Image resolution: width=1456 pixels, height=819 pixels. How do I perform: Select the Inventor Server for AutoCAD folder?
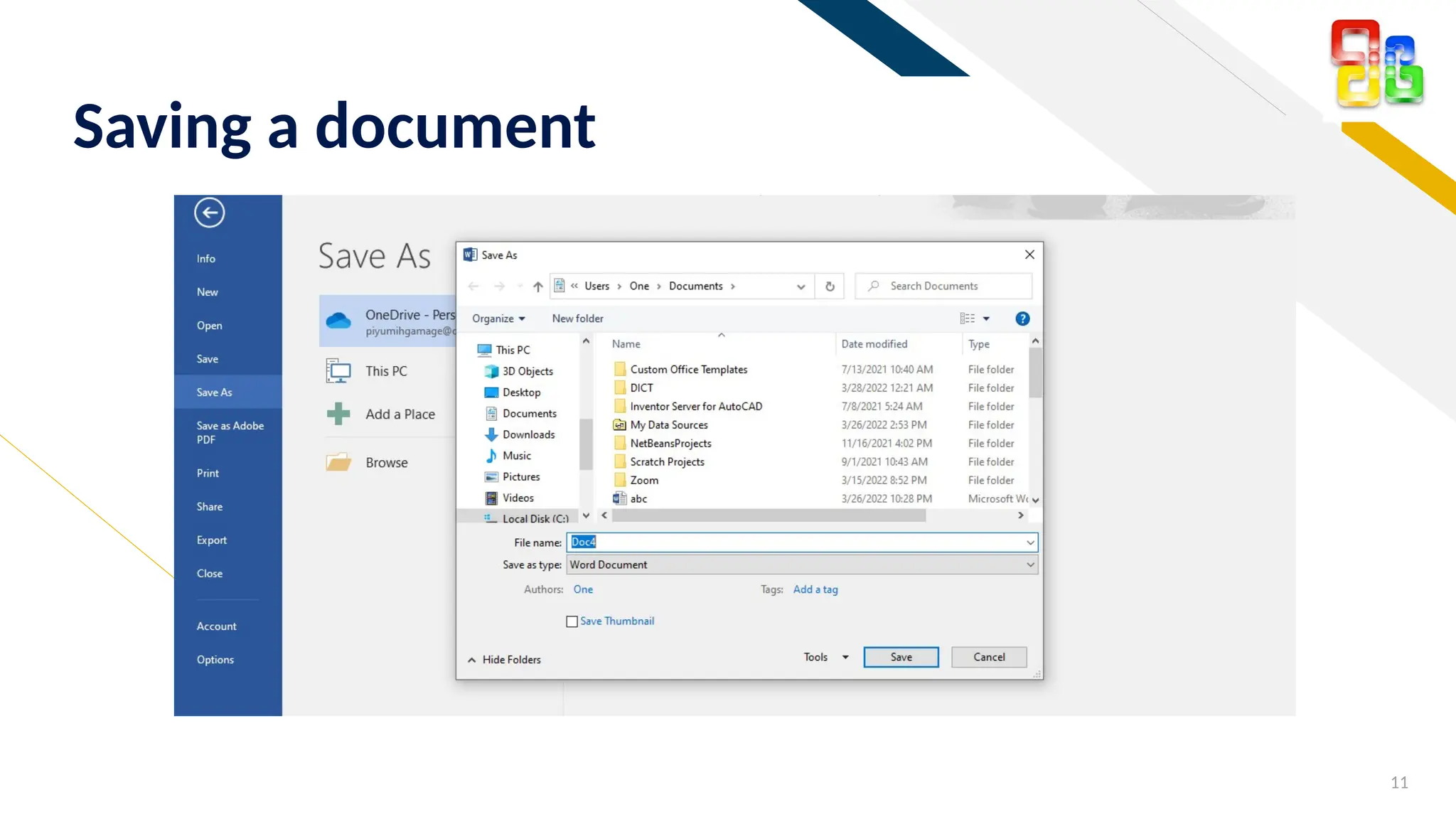[696, 407]
